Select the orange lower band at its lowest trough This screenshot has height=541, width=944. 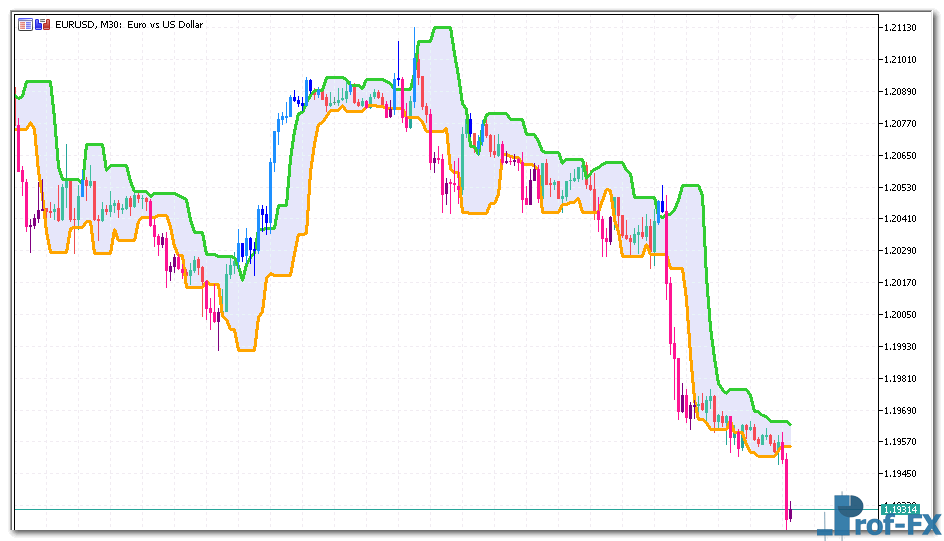tap(246, 350)
